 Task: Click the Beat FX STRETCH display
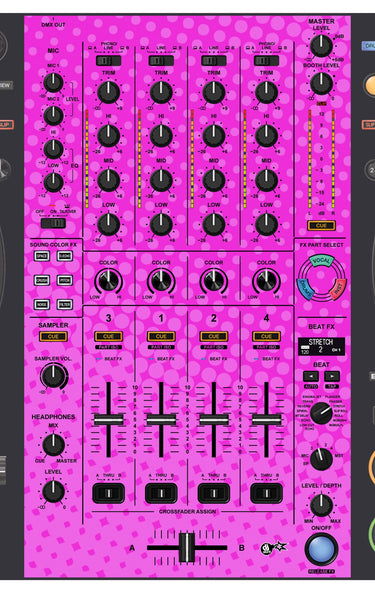point(321,346)
